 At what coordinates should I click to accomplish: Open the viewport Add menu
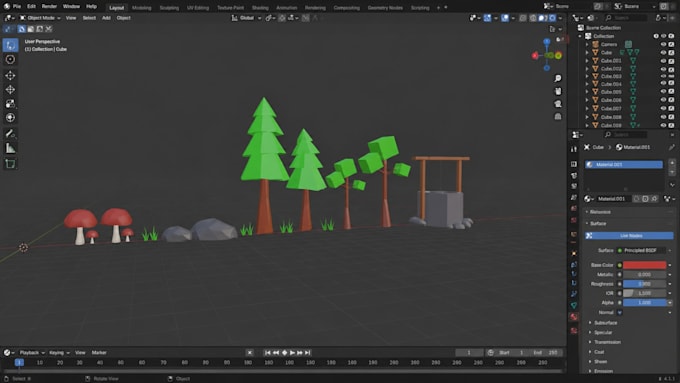tap(106, 18)
